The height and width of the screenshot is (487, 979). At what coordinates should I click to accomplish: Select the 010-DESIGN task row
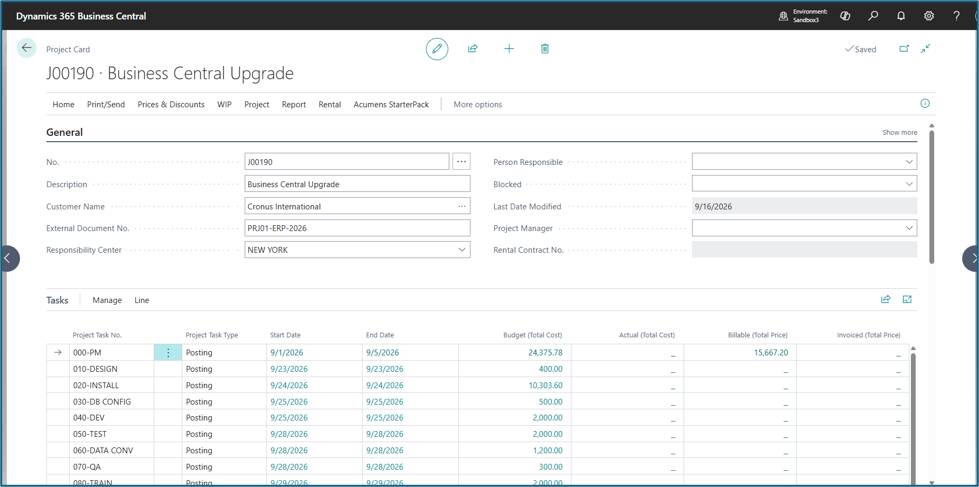[480, 369]
